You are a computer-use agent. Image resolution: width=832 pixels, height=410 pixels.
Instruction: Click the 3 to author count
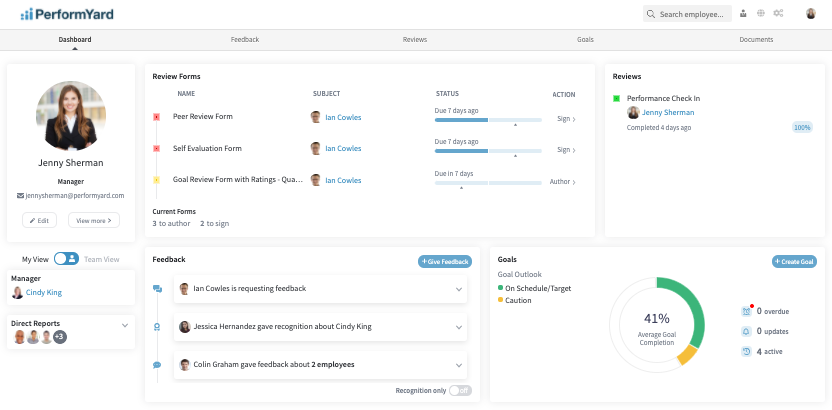point(171,224)
